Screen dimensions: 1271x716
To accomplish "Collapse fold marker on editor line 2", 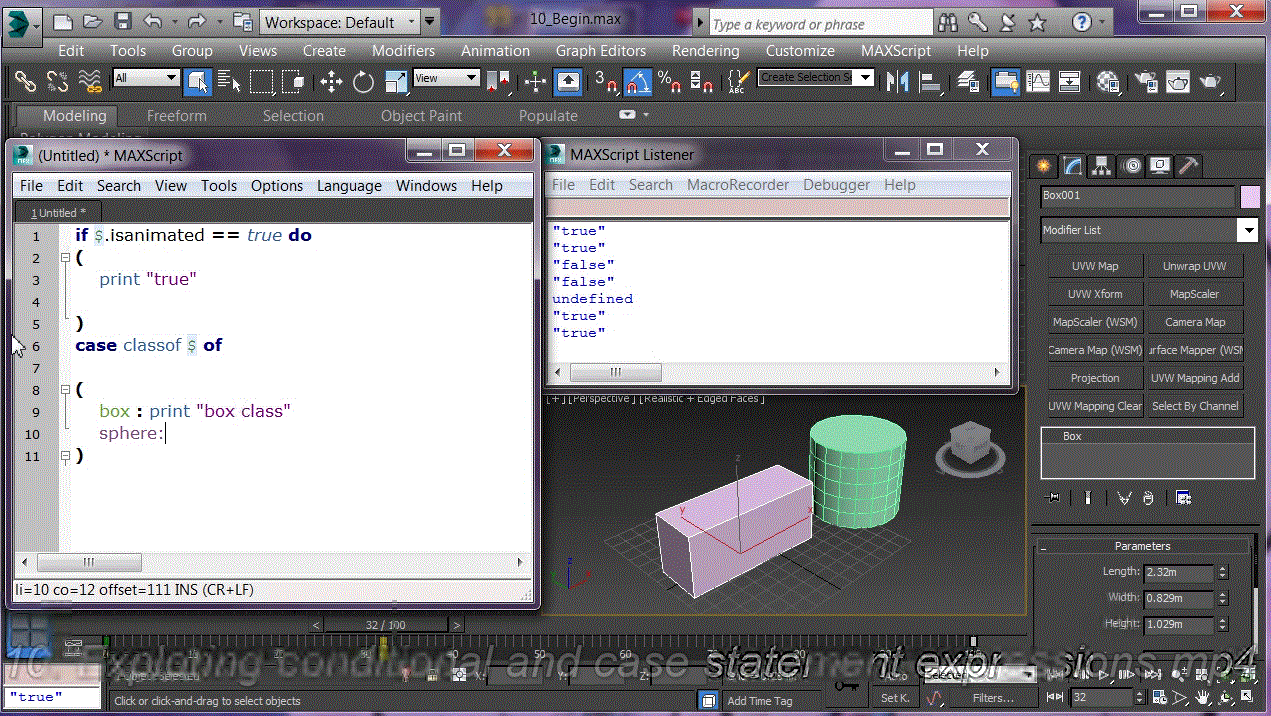I will click(66, 258).
